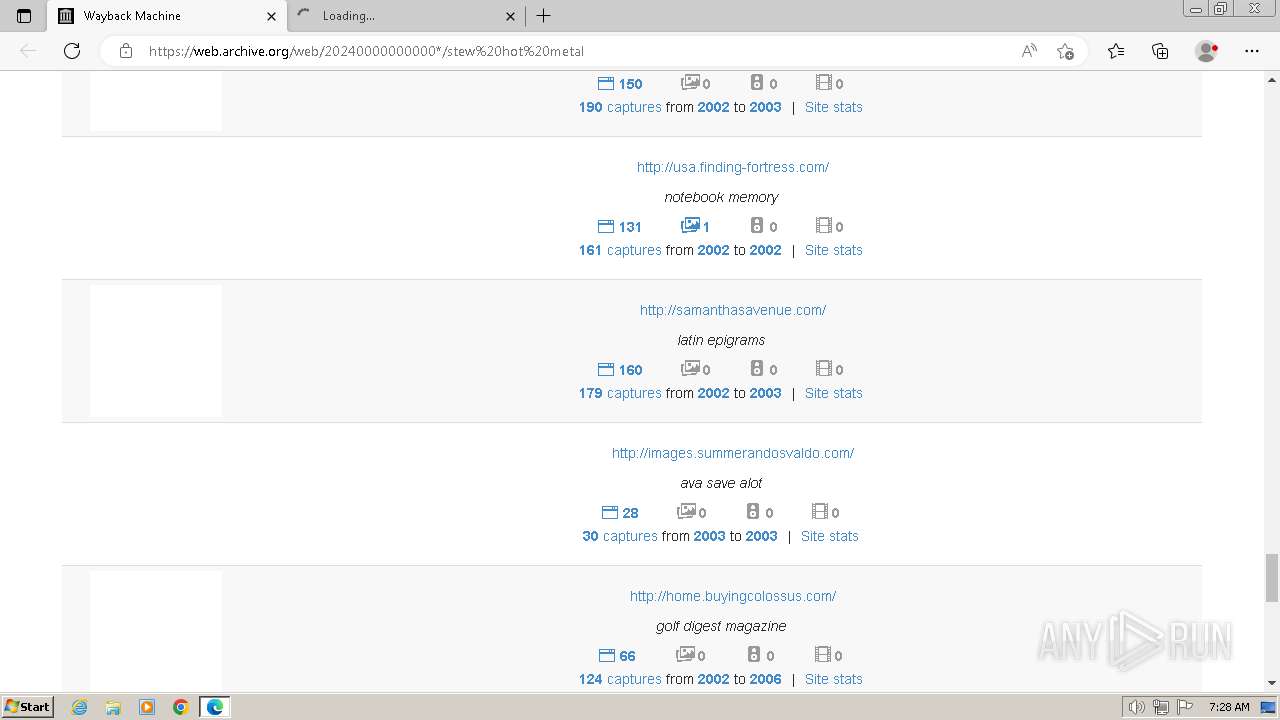Close the Loading tab
The image size is (1280, 720).
(511, 16)
